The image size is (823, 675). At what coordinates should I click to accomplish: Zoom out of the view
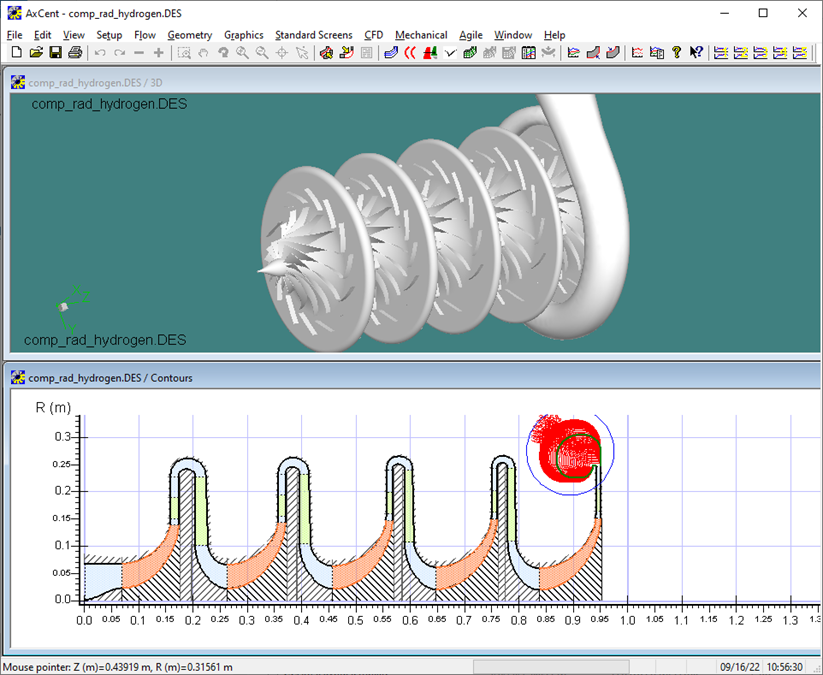260,52
